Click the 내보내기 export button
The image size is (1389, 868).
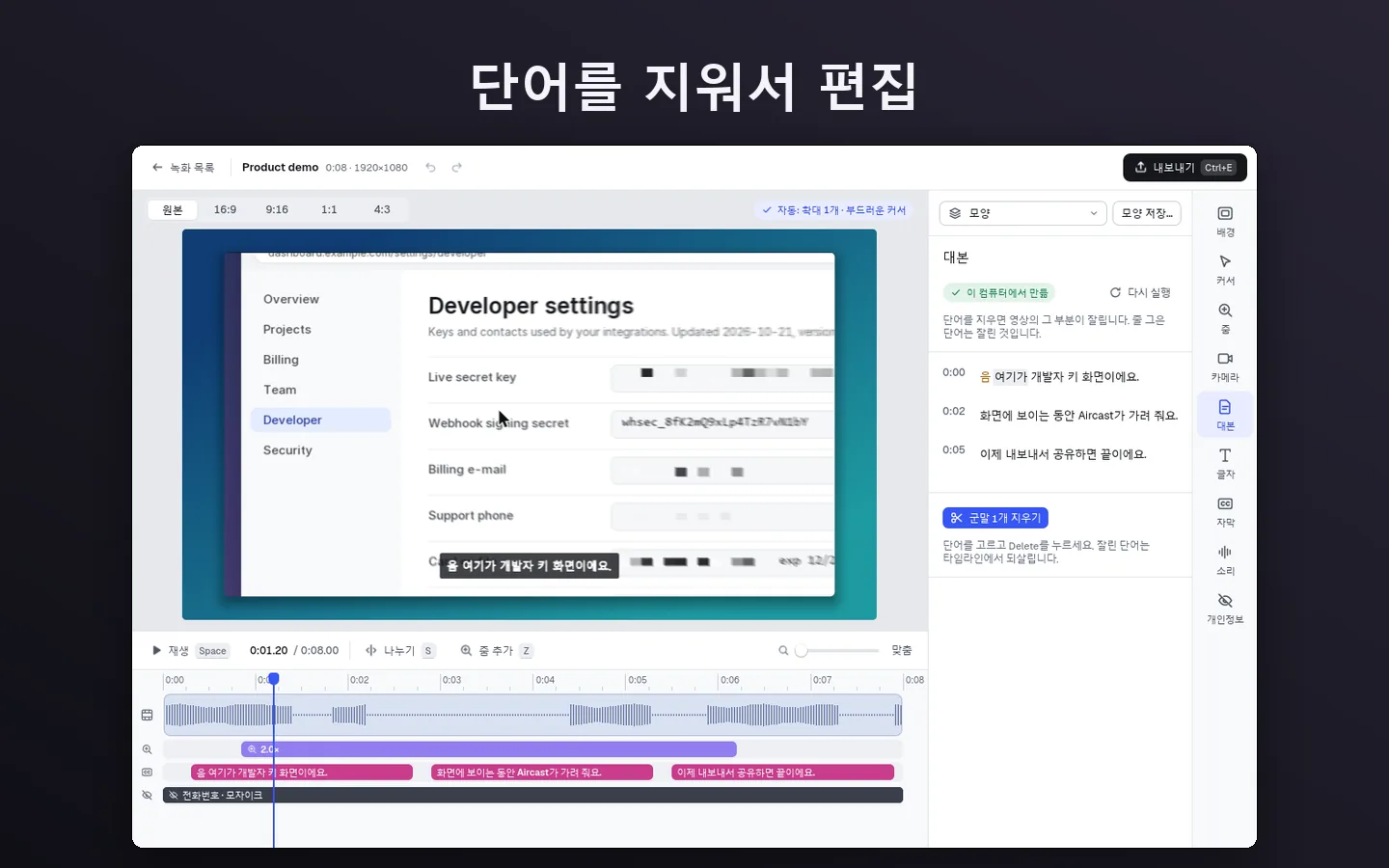coord(1185,168)
